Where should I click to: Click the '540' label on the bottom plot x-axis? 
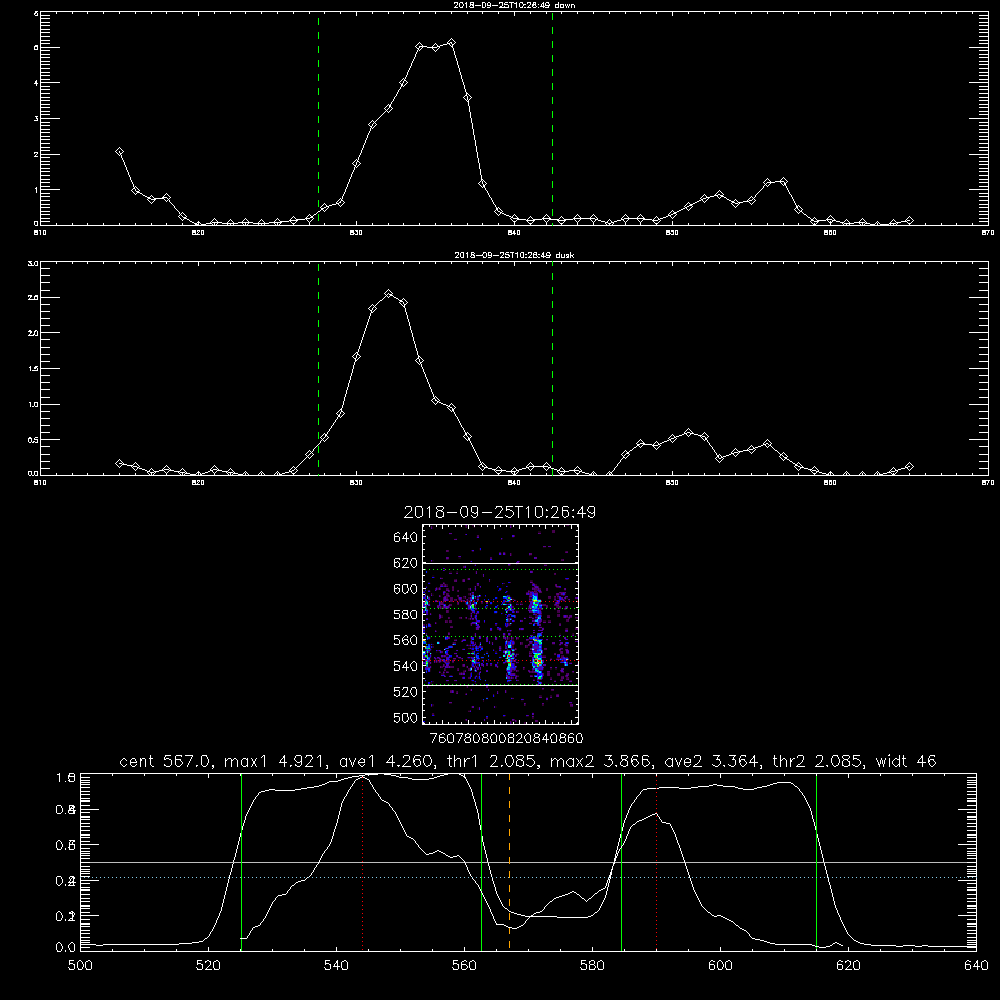click(336, 966)
